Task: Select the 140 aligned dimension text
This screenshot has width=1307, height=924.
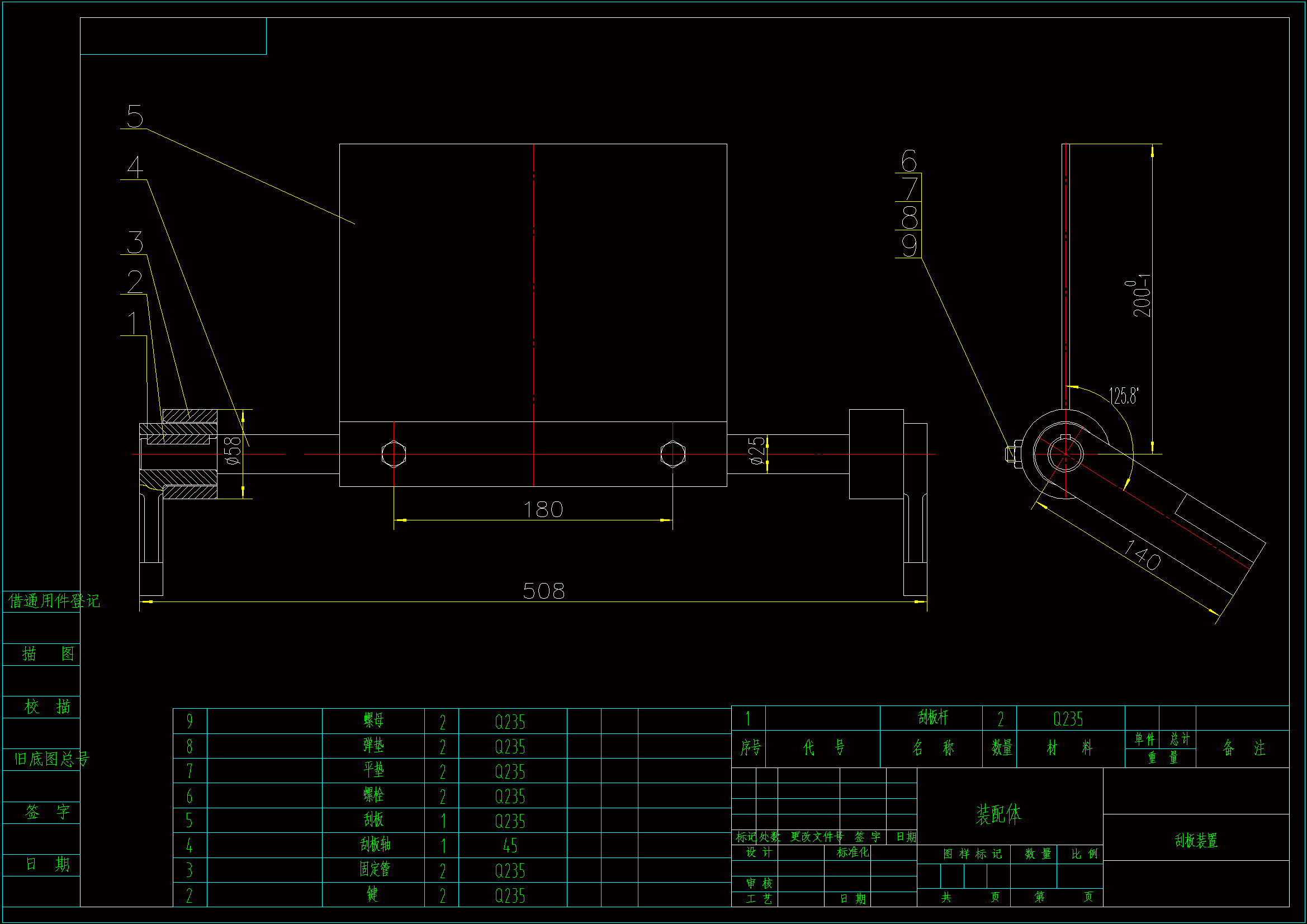Action: click(x=1142, y=555)
